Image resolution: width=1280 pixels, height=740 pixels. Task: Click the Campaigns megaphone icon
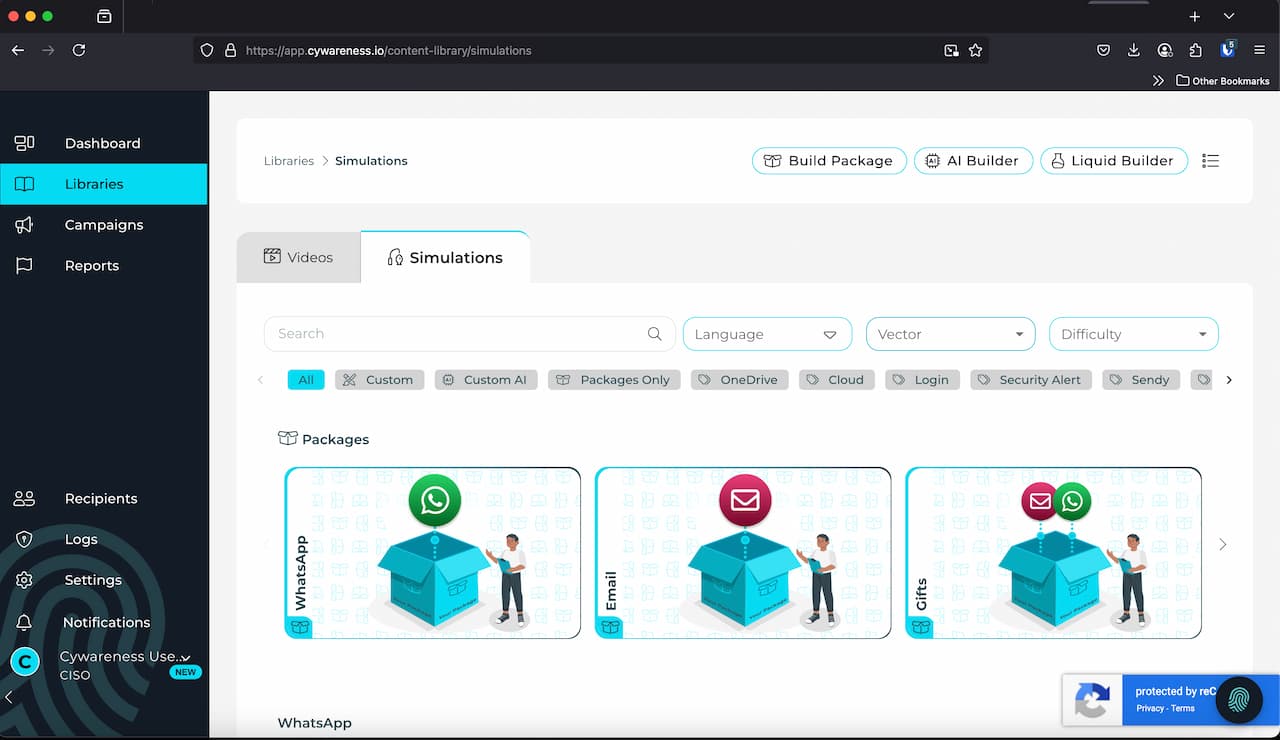pyautogui.click(x=25, y=225)
